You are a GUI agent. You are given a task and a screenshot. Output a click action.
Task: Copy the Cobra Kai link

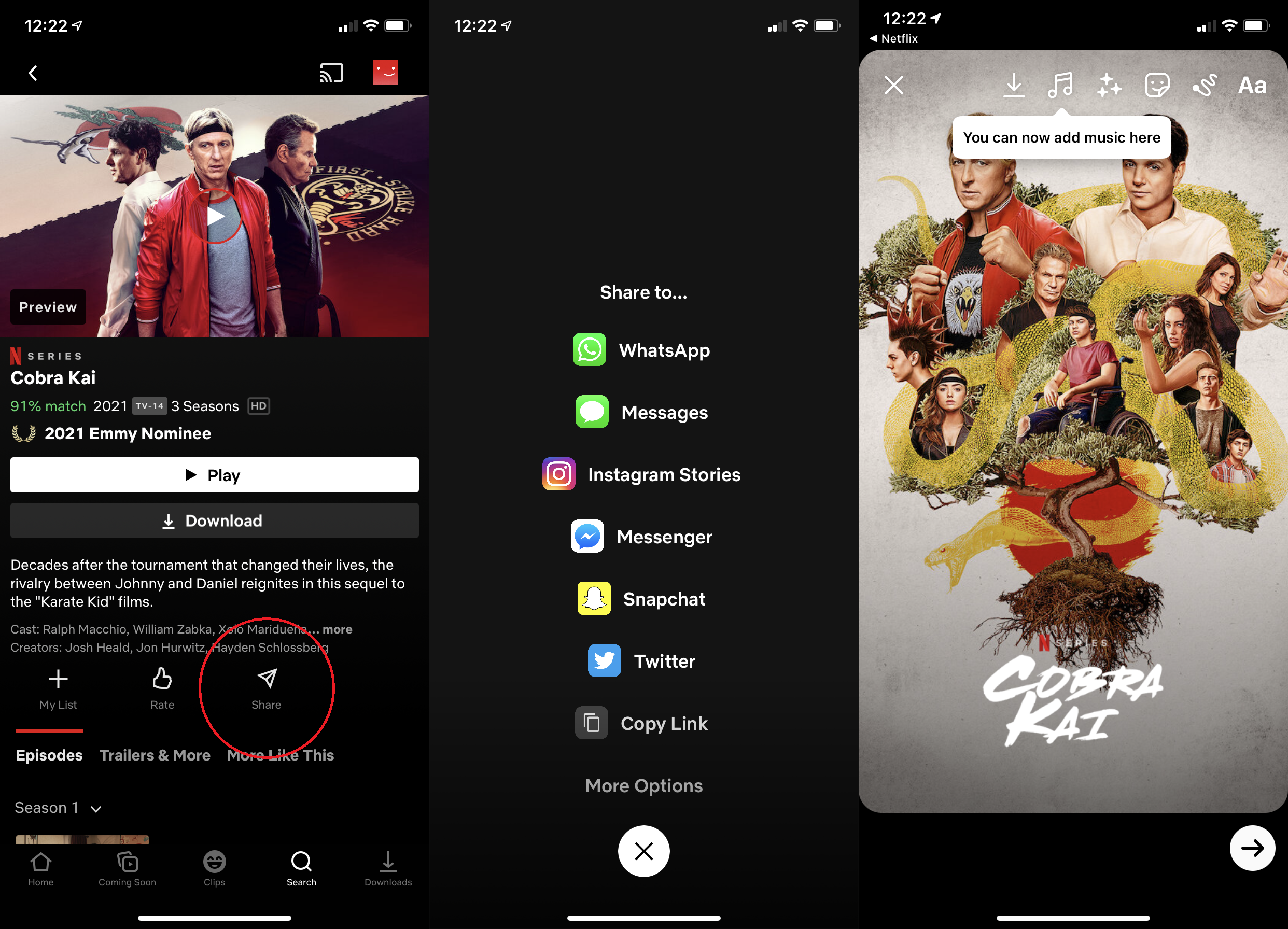coord(643,723)
